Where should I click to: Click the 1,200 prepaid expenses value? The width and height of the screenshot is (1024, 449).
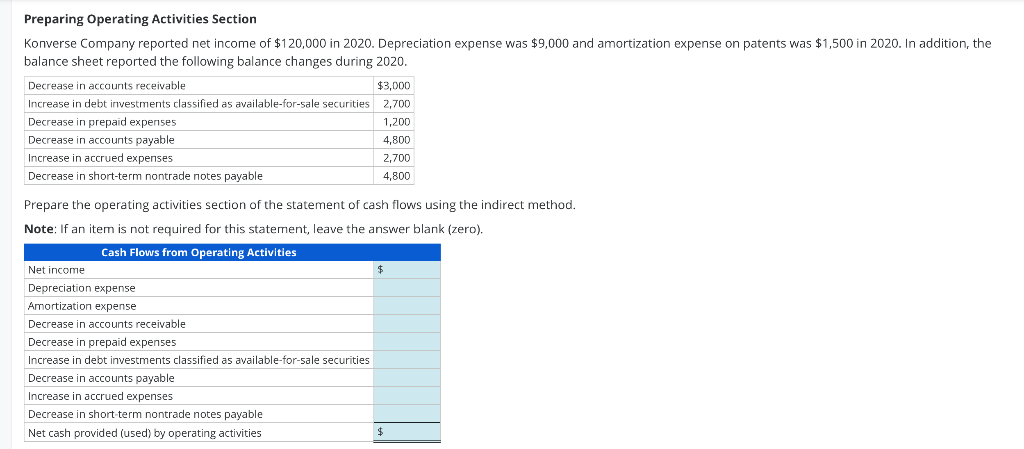click(x=396, y=121)
